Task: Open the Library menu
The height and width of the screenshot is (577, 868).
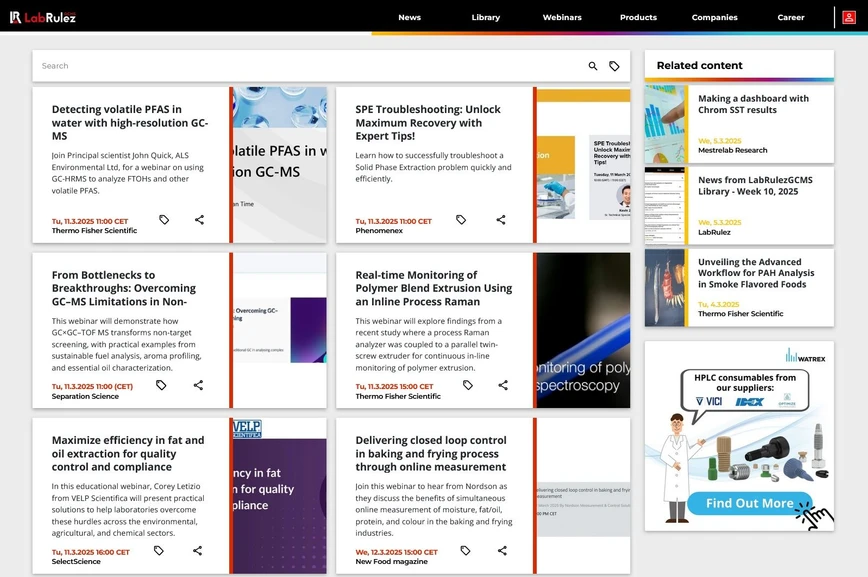Action: click(x=485, y=17)
